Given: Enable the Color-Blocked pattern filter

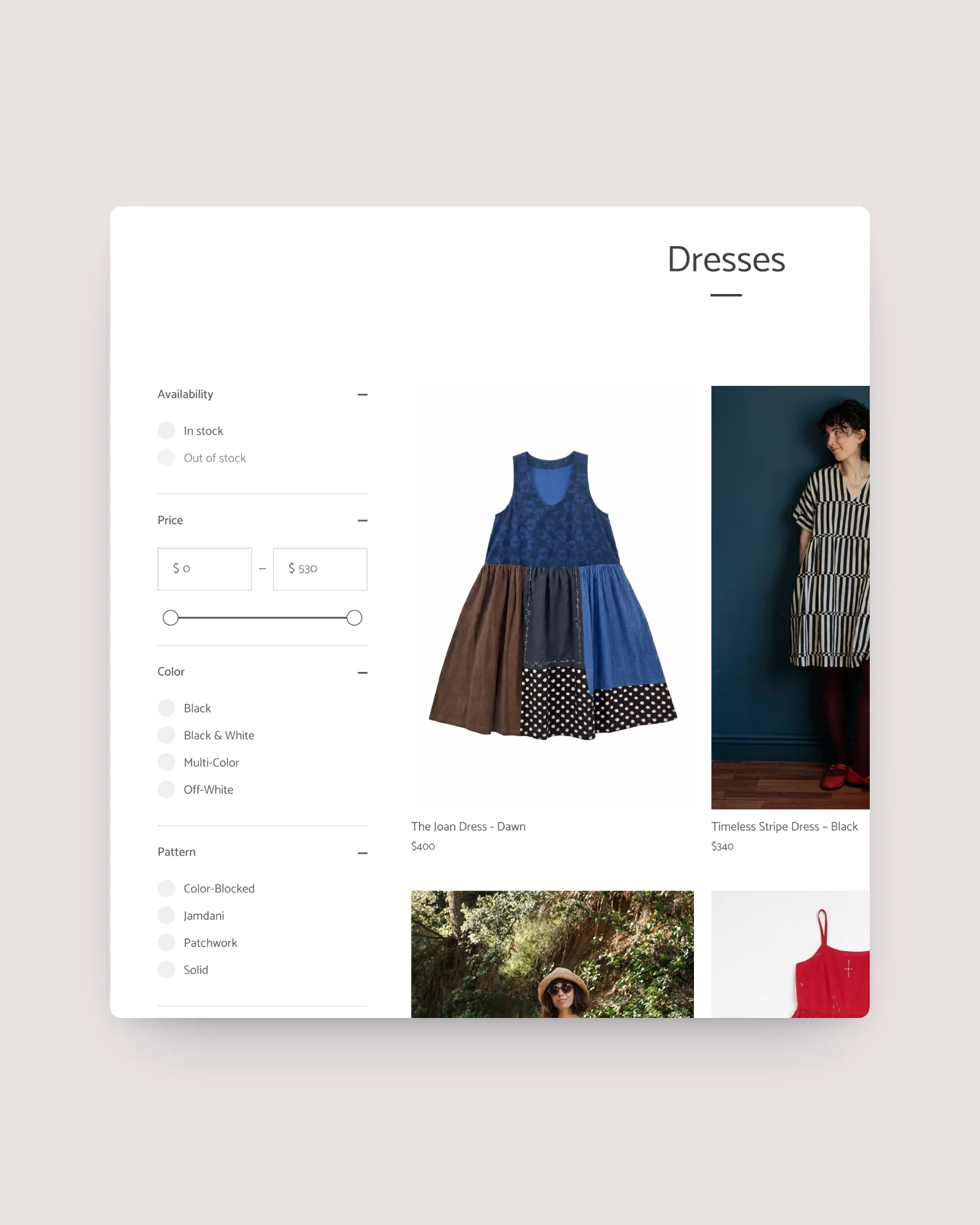Looking at the screenshot, I should tap(167, 888).
